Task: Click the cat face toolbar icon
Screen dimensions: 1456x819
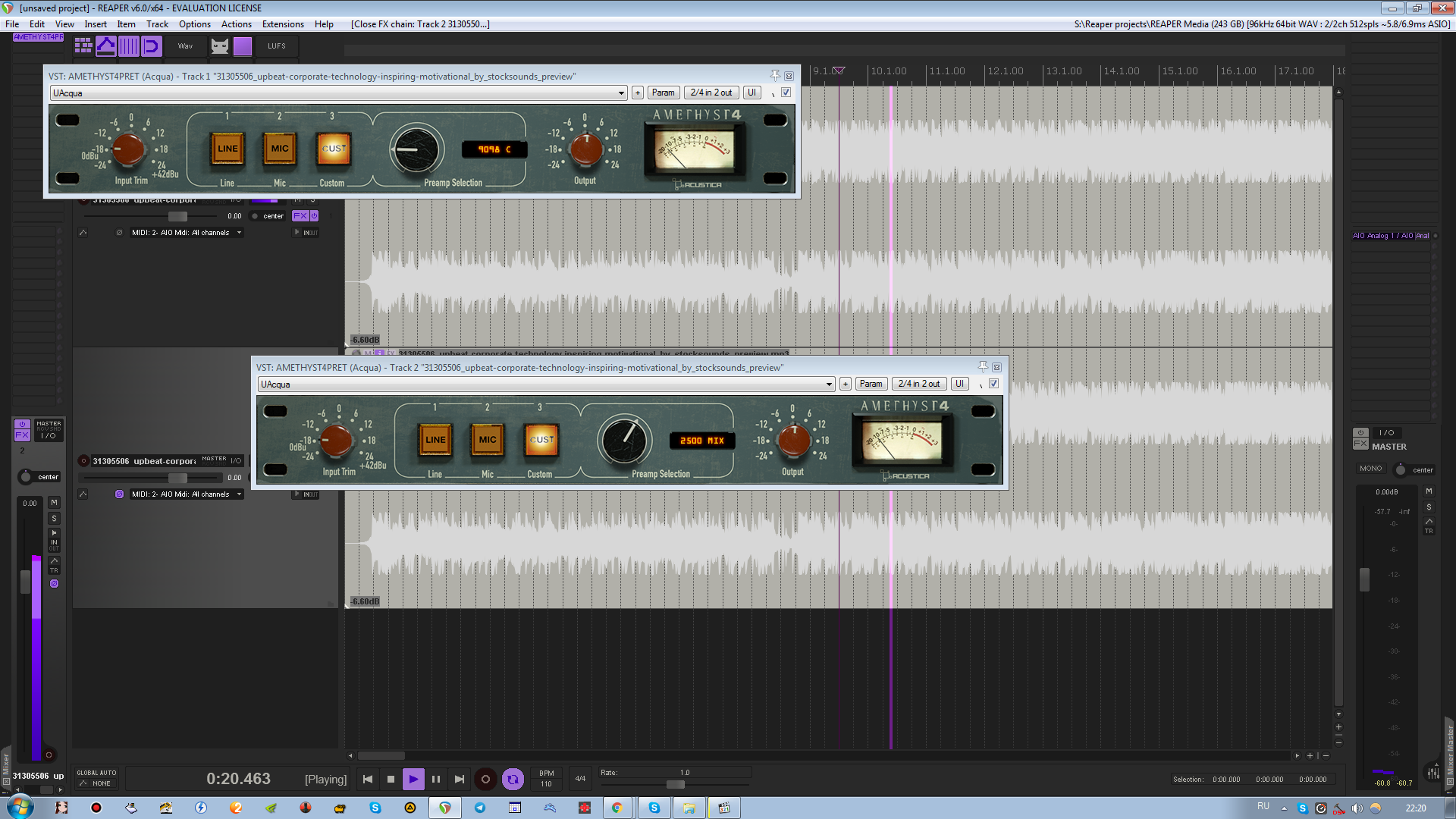Action: coord(220,46)
